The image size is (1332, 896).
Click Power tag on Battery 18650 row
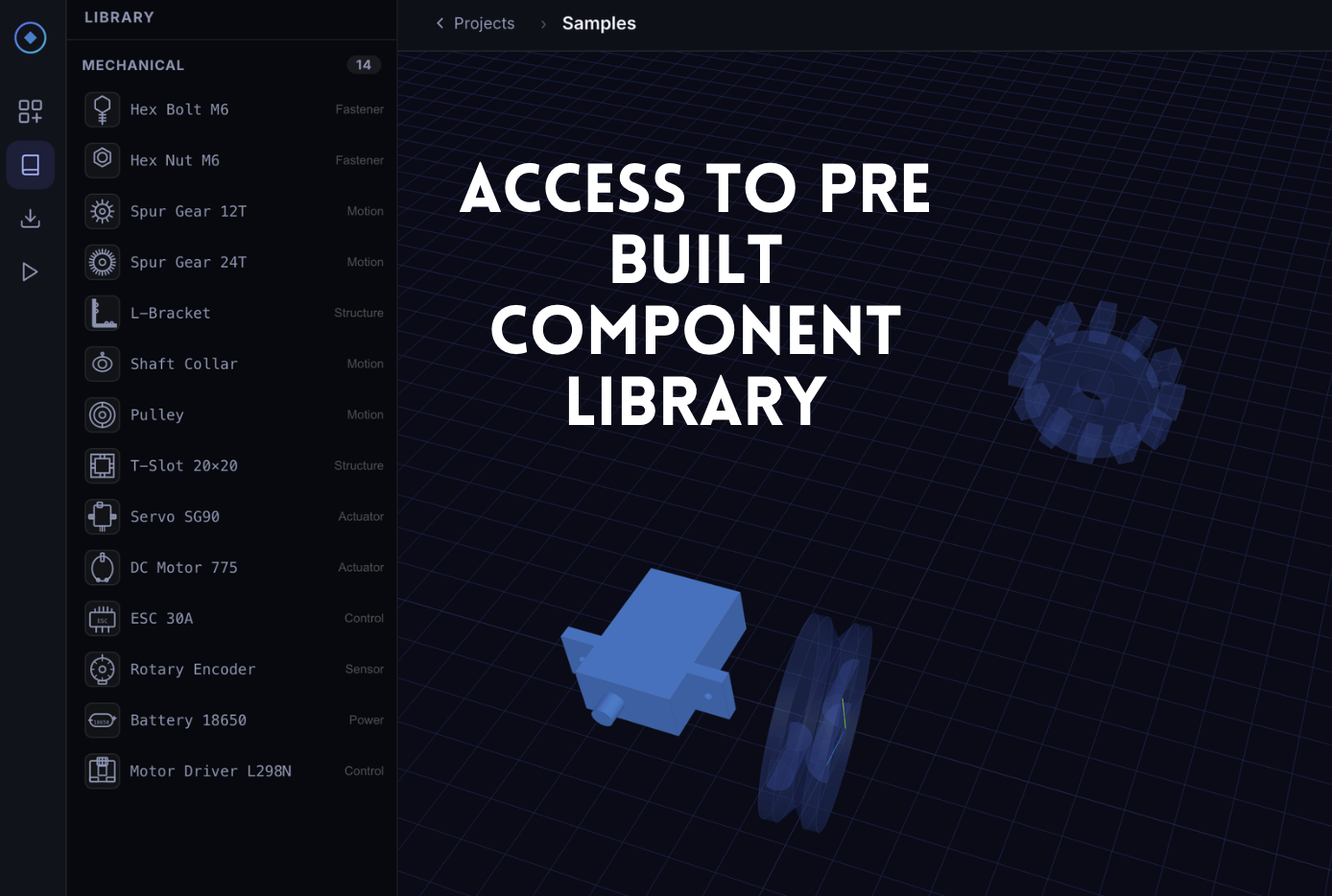click(x=367, y=719)
